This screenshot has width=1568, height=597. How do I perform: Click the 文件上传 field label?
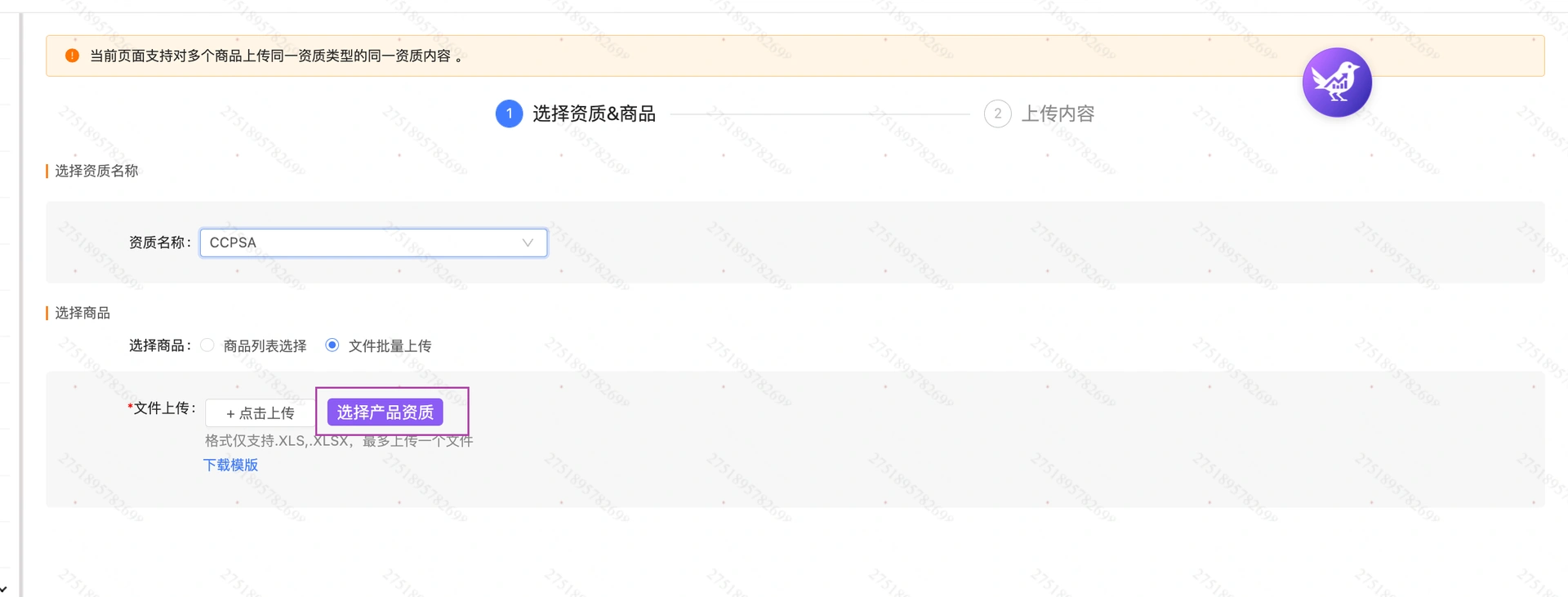(162, 408)
